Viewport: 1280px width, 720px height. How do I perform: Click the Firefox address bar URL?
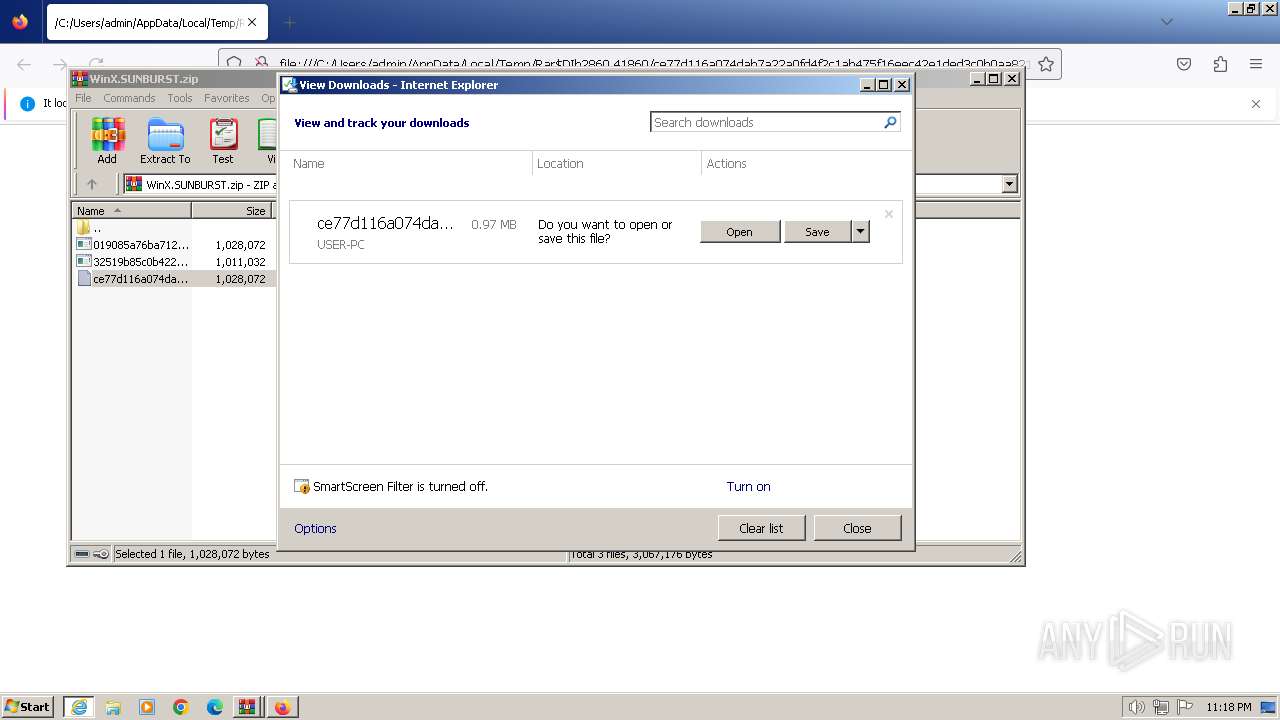coord(654,64)
